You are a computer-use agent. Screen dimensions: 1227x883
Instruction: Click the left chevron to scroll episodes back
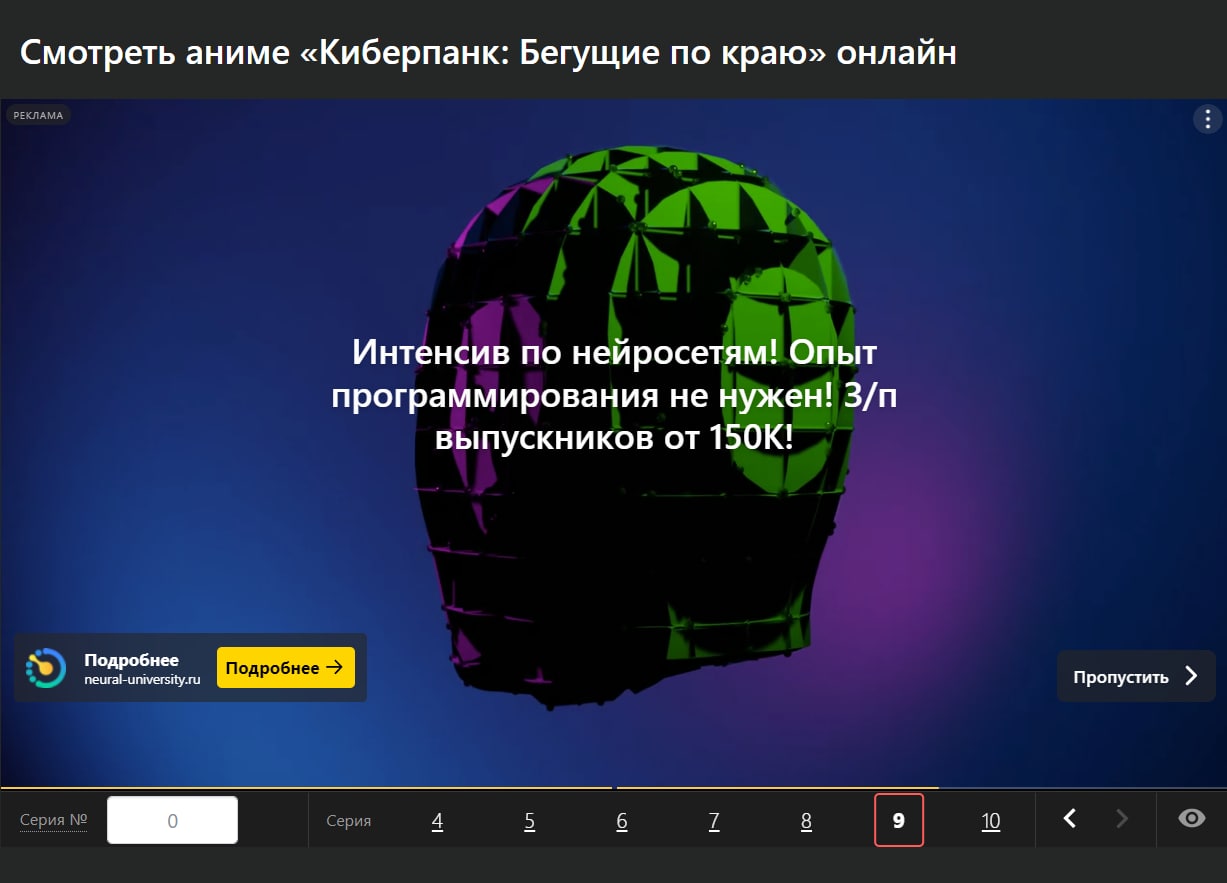[x=1069, y=818]
